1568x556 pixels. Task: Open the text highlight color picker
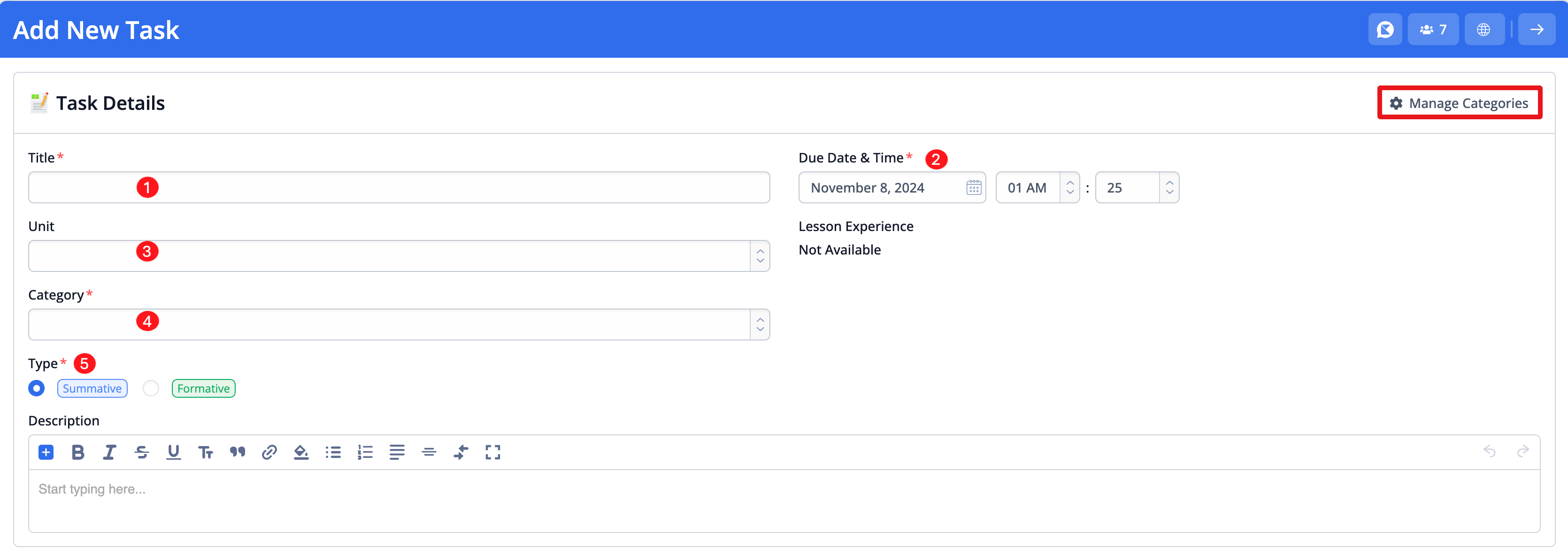301,452
